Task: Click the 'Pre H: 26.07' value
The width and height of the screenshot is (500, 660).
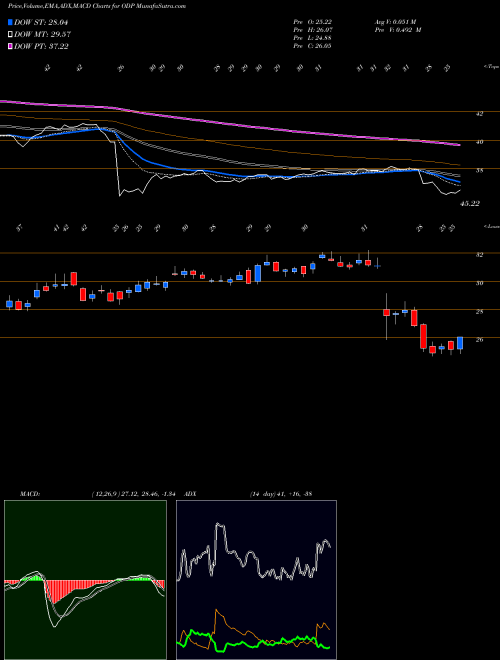Action: coord(313,30)
